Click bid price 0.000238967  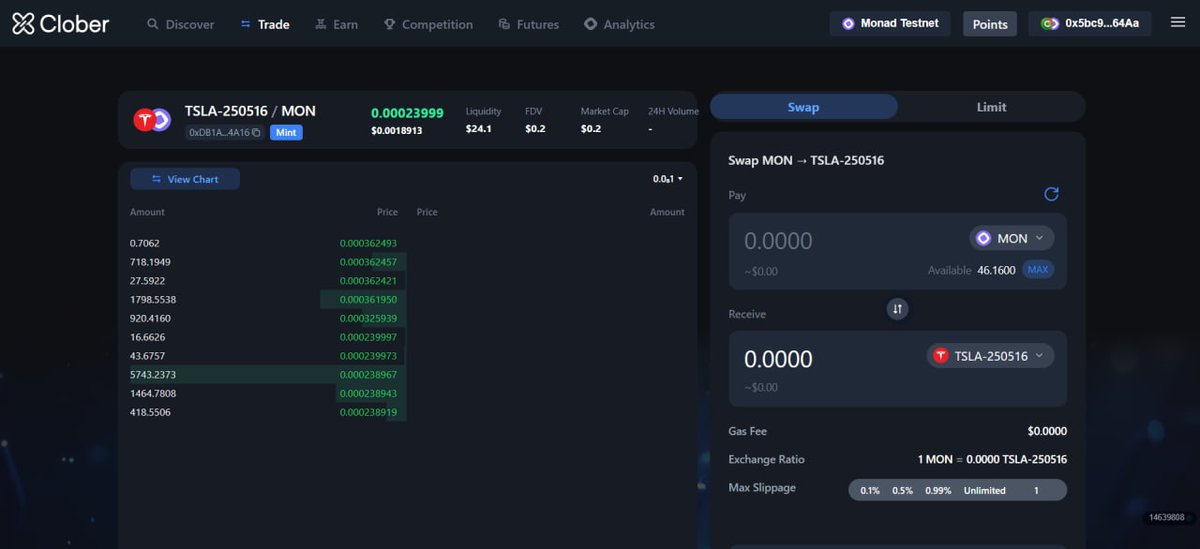pos(368,375)
